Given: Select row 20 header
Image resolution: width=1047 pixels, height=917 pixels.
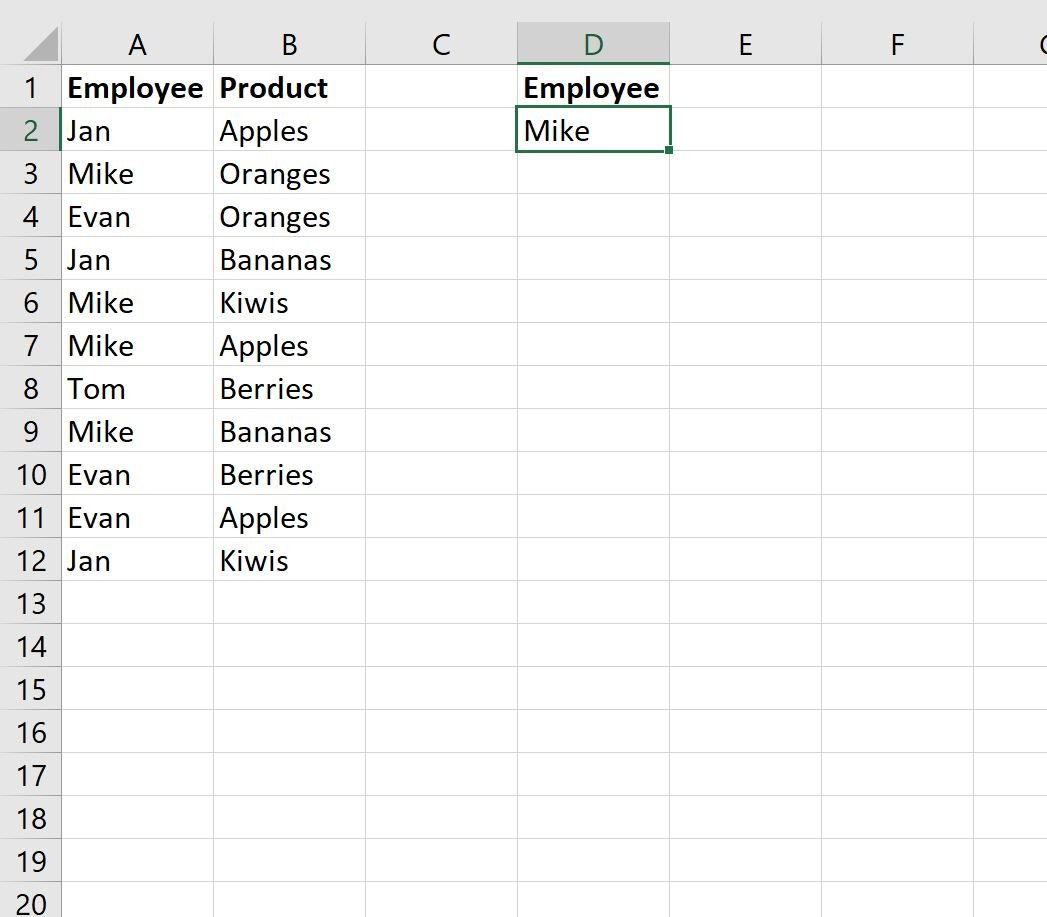Looking at the screenshot, I should (30, 902).
